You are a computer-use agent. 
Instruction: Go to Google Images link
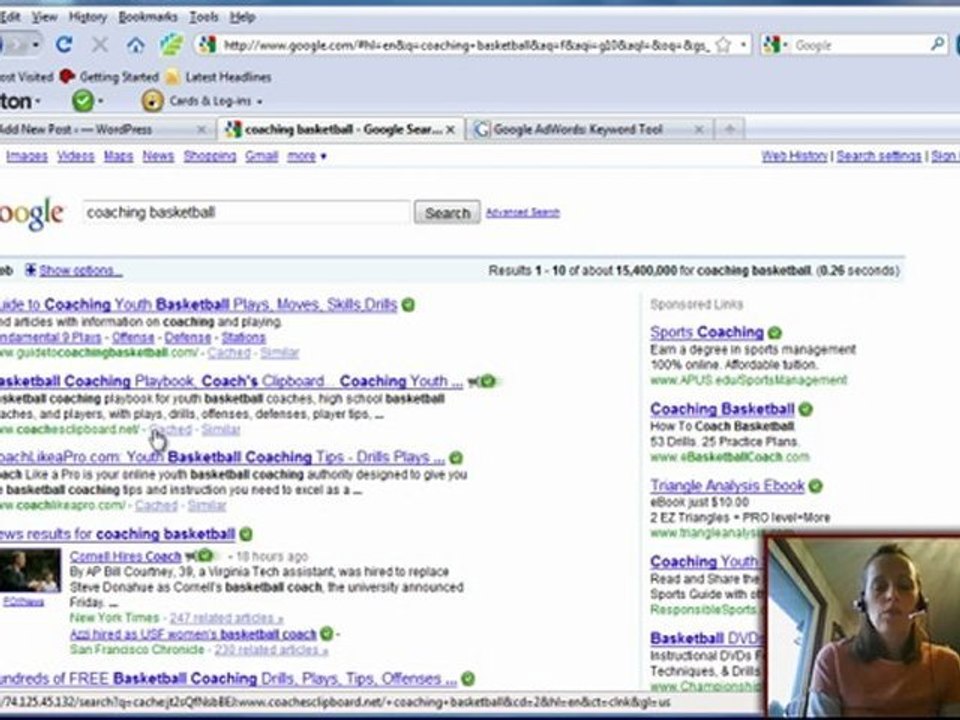point(26,156)
